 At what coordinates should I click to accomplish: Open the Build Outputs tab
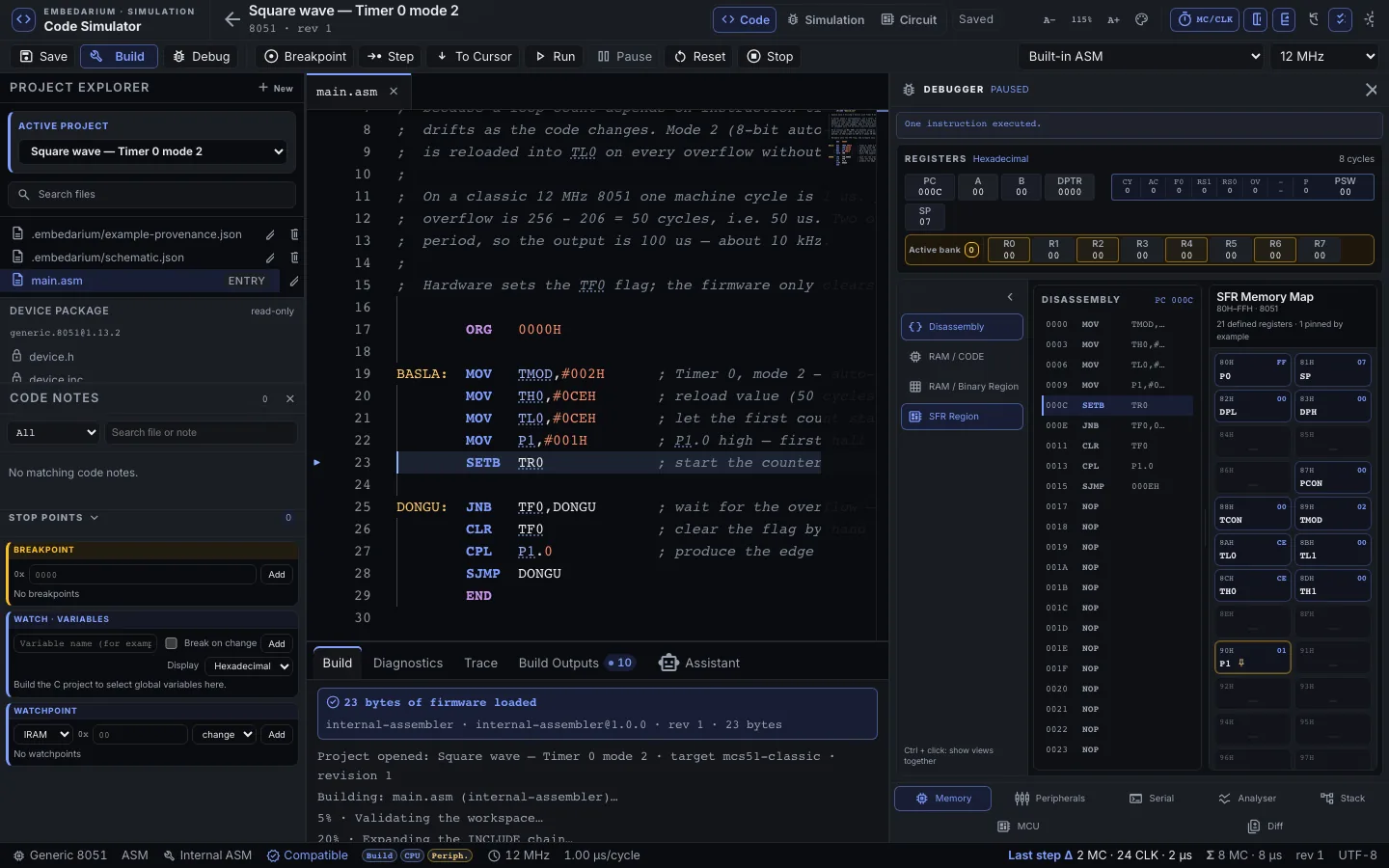point(576,663)
